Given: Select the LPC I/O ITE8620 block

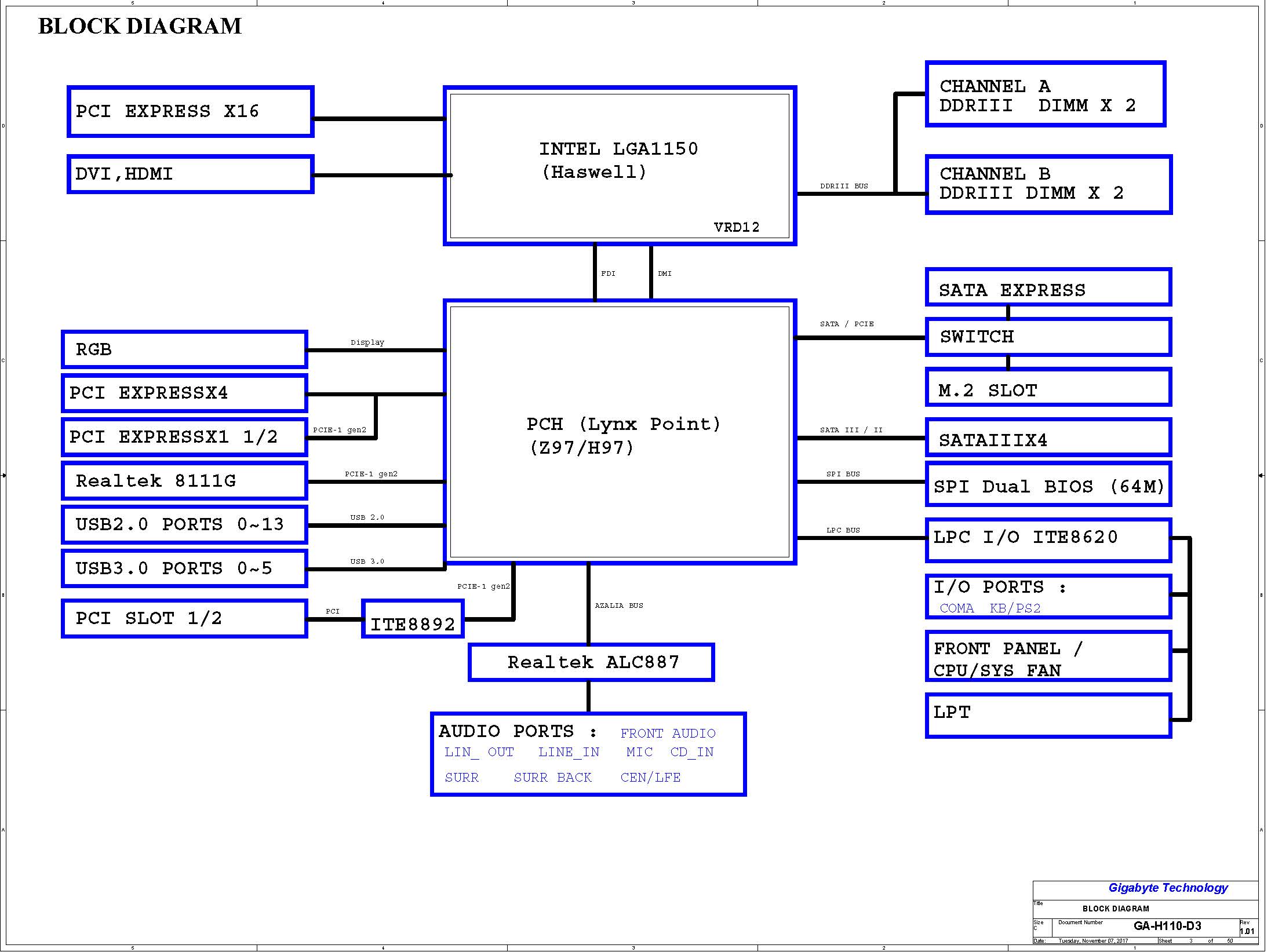Looking at the screenshot, I should point(1048,540).
